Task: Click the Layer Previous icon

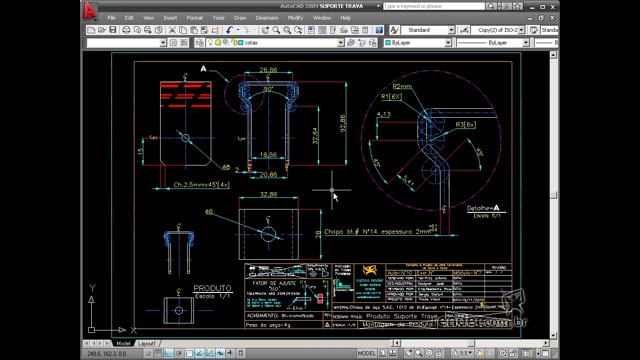Action: (x=362, y=42)
